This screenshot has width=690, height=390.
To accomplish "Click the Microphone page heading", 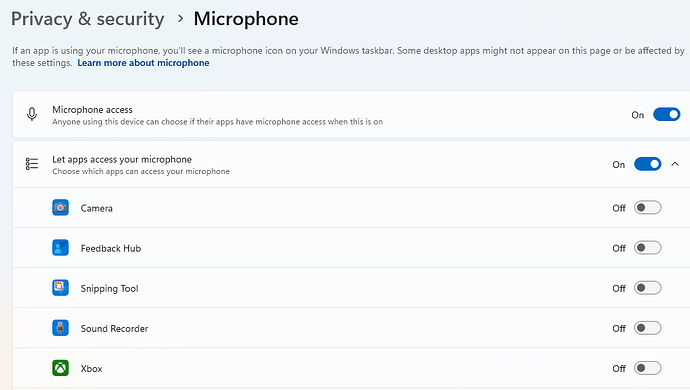I will 246,19.
